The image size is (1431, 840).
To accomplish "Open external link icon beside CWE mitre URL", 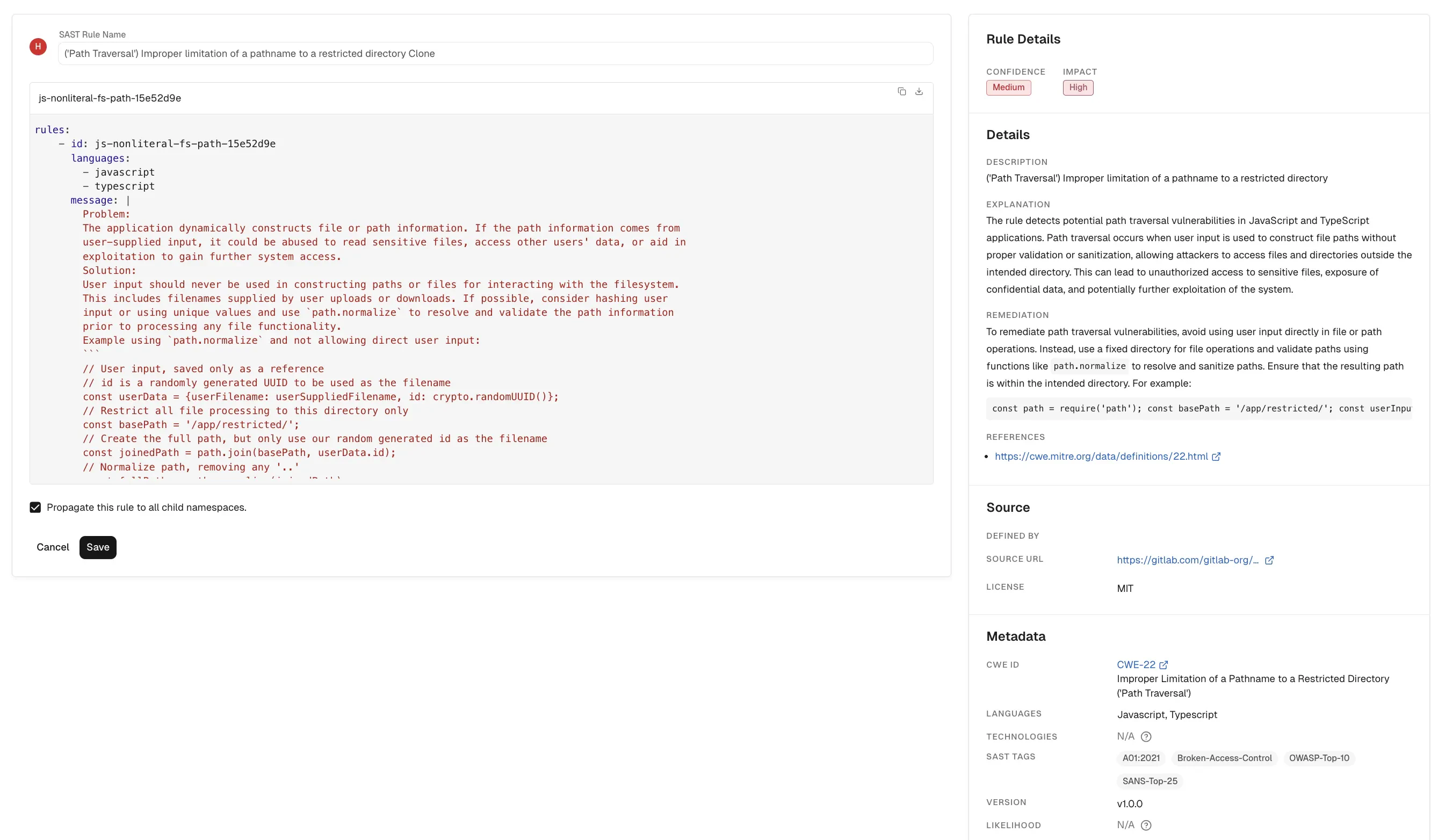I will click(x=1216, y=457).
